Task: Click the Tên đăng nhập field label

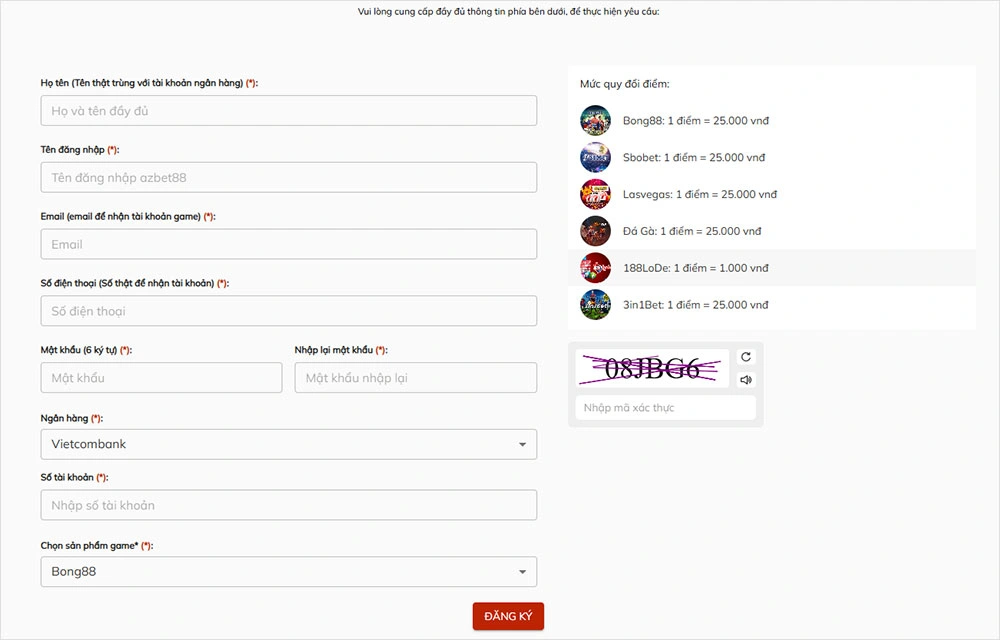Action: [x=80, y=150]
